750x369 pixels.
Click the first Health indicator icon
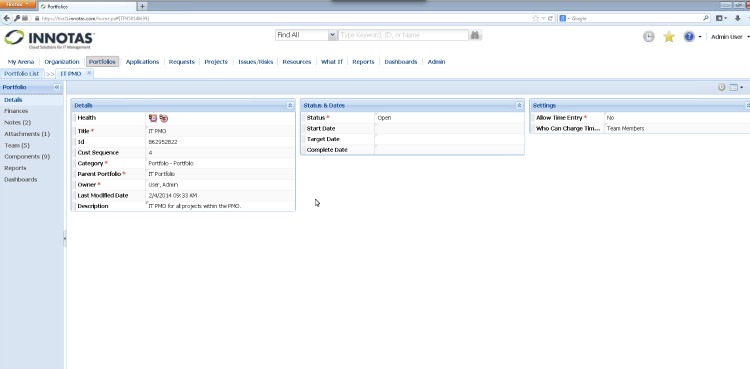point(153,118)
